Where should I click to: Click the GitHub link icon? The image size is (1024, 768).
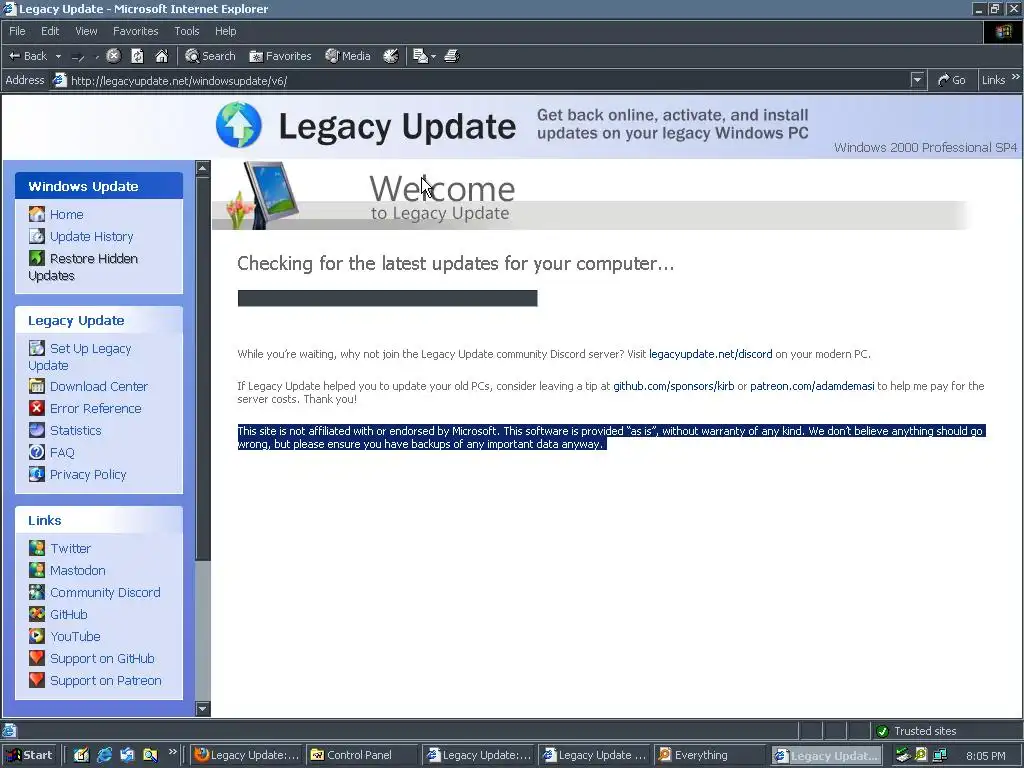pyautogui.click(x=37, y=615)
